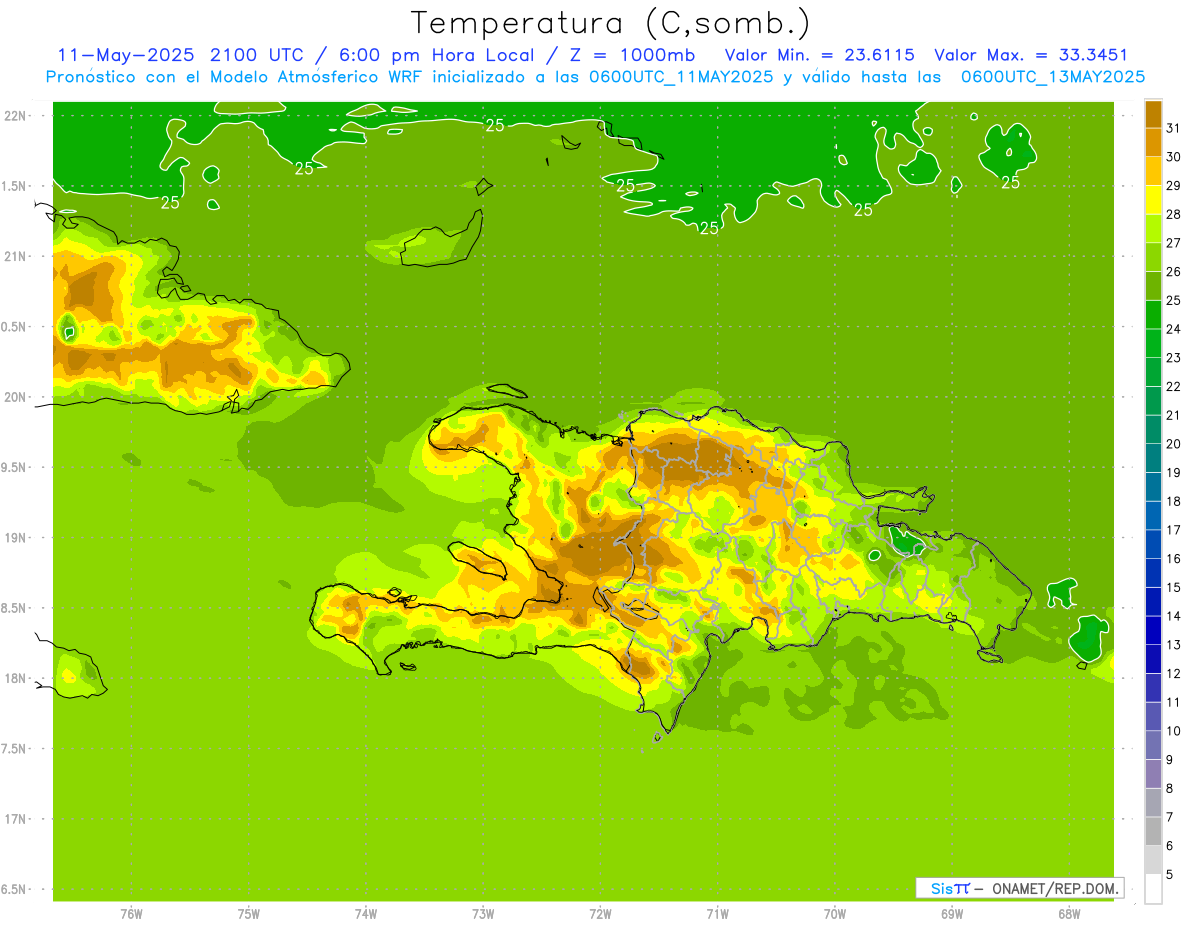This screenshot has width=1200, height=927.
Task: Click the '2100 UTC' time text
Action: pos(254,54)
